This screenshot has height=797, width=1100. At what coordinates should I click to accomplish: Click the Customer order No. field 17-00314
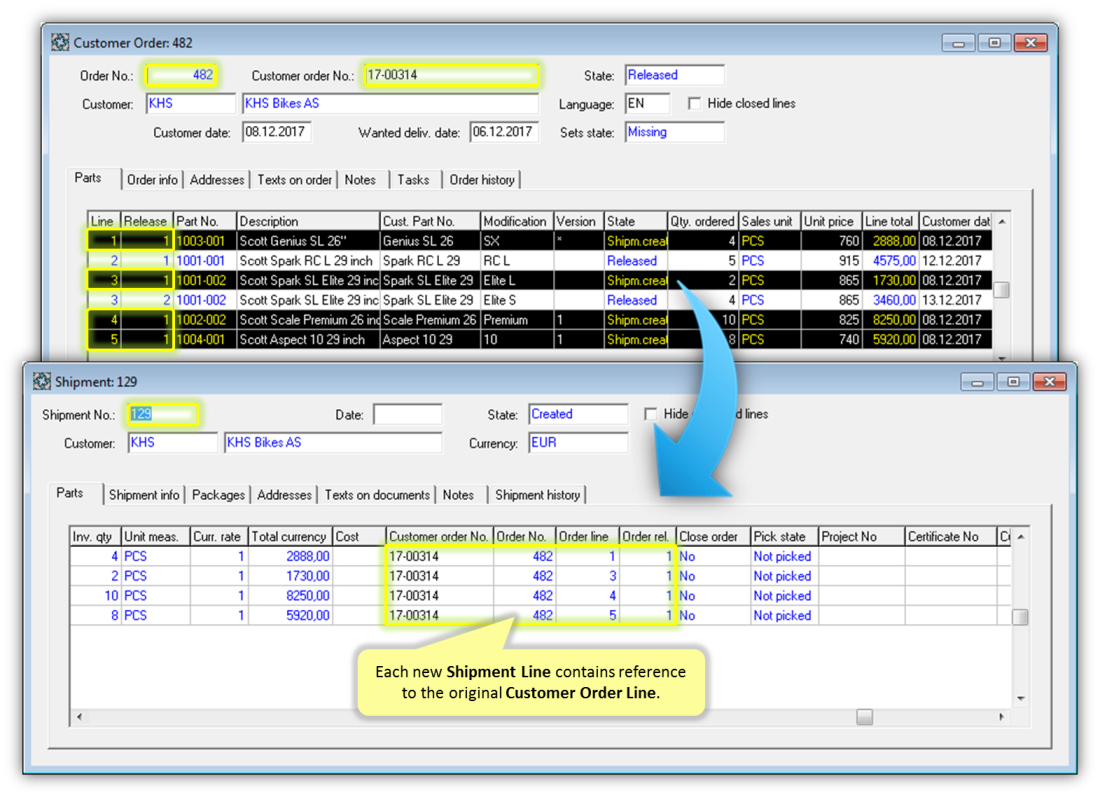tap(451, 75)
